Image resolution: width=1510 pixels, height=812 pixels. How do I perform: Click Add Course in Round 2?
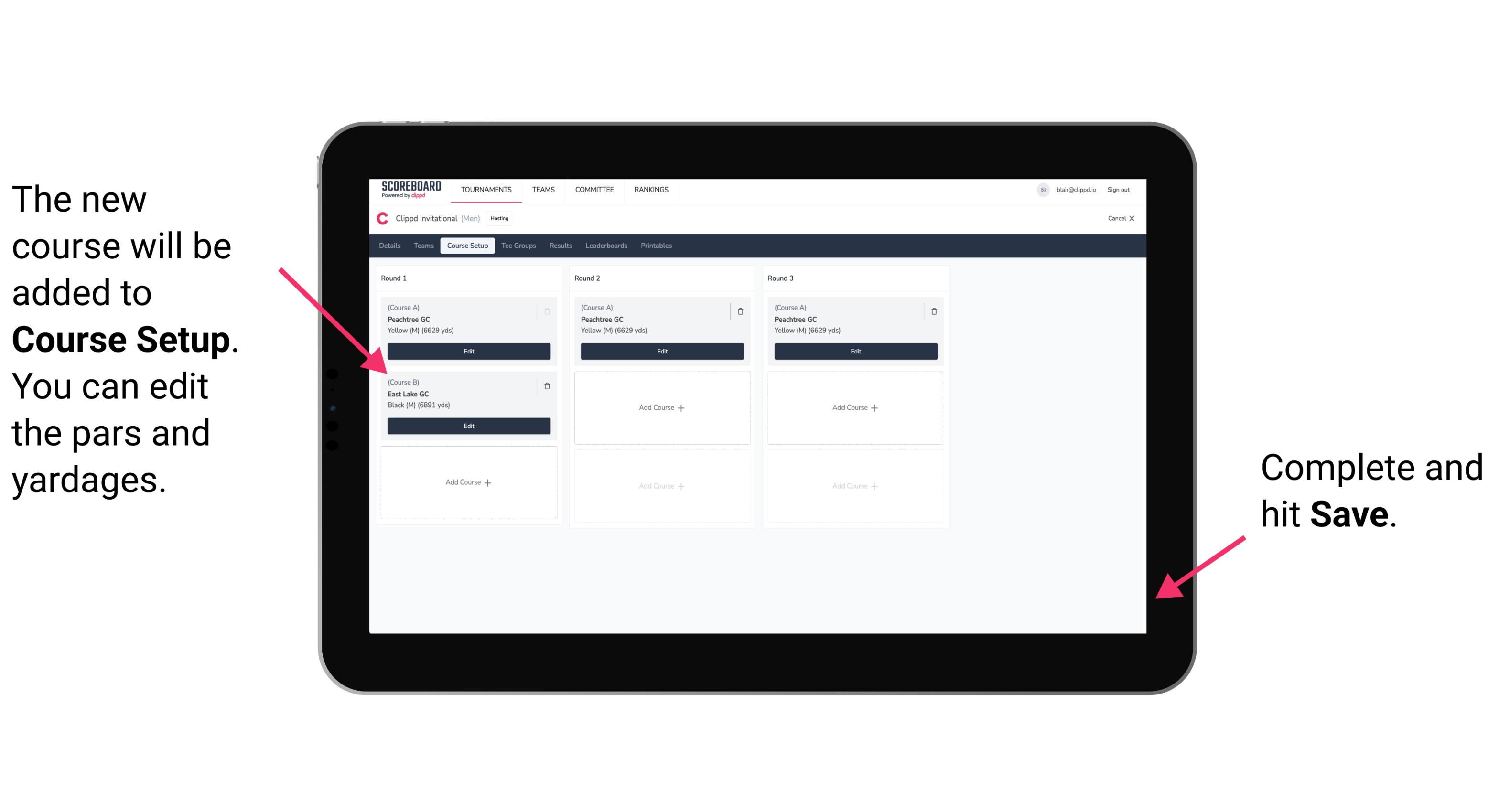[x=661, y=406]
